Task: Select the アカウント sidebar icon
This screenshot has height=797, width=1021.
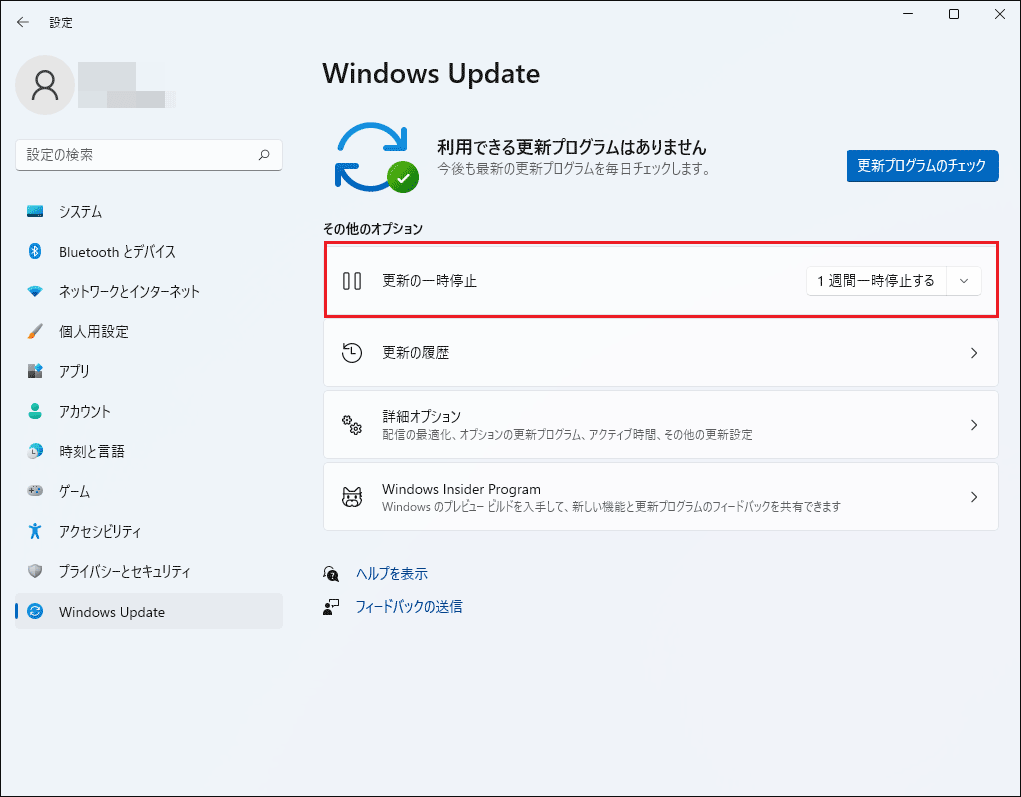Action: (35, 411)
